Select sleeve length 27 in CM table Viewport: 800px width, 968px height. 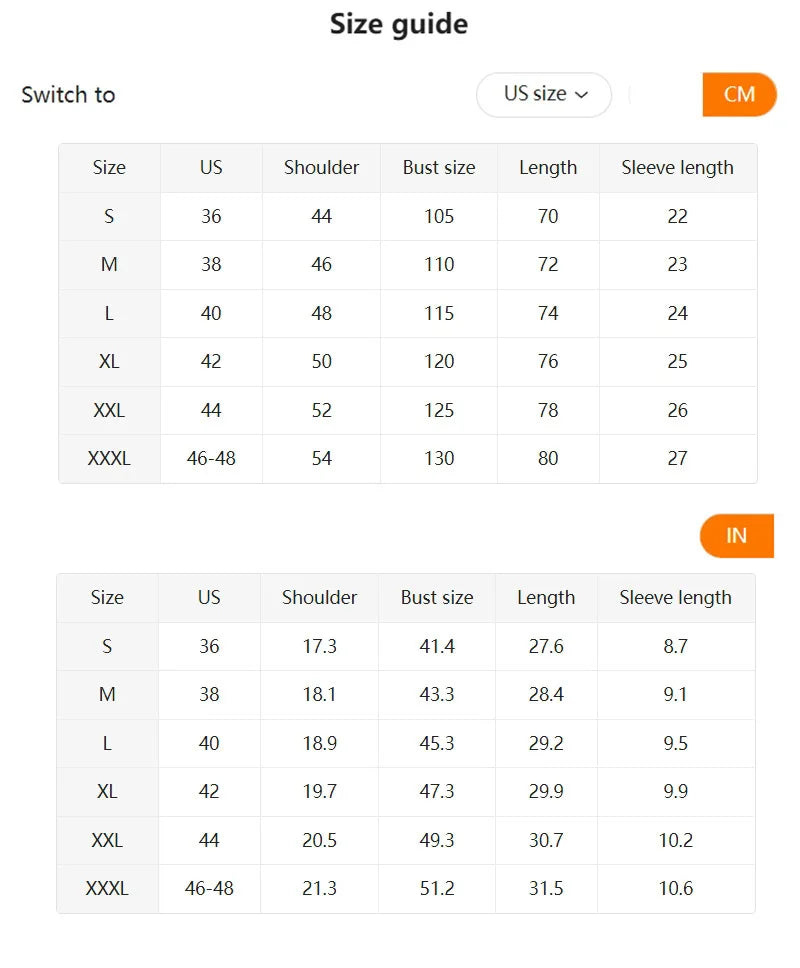coord(677,459)
